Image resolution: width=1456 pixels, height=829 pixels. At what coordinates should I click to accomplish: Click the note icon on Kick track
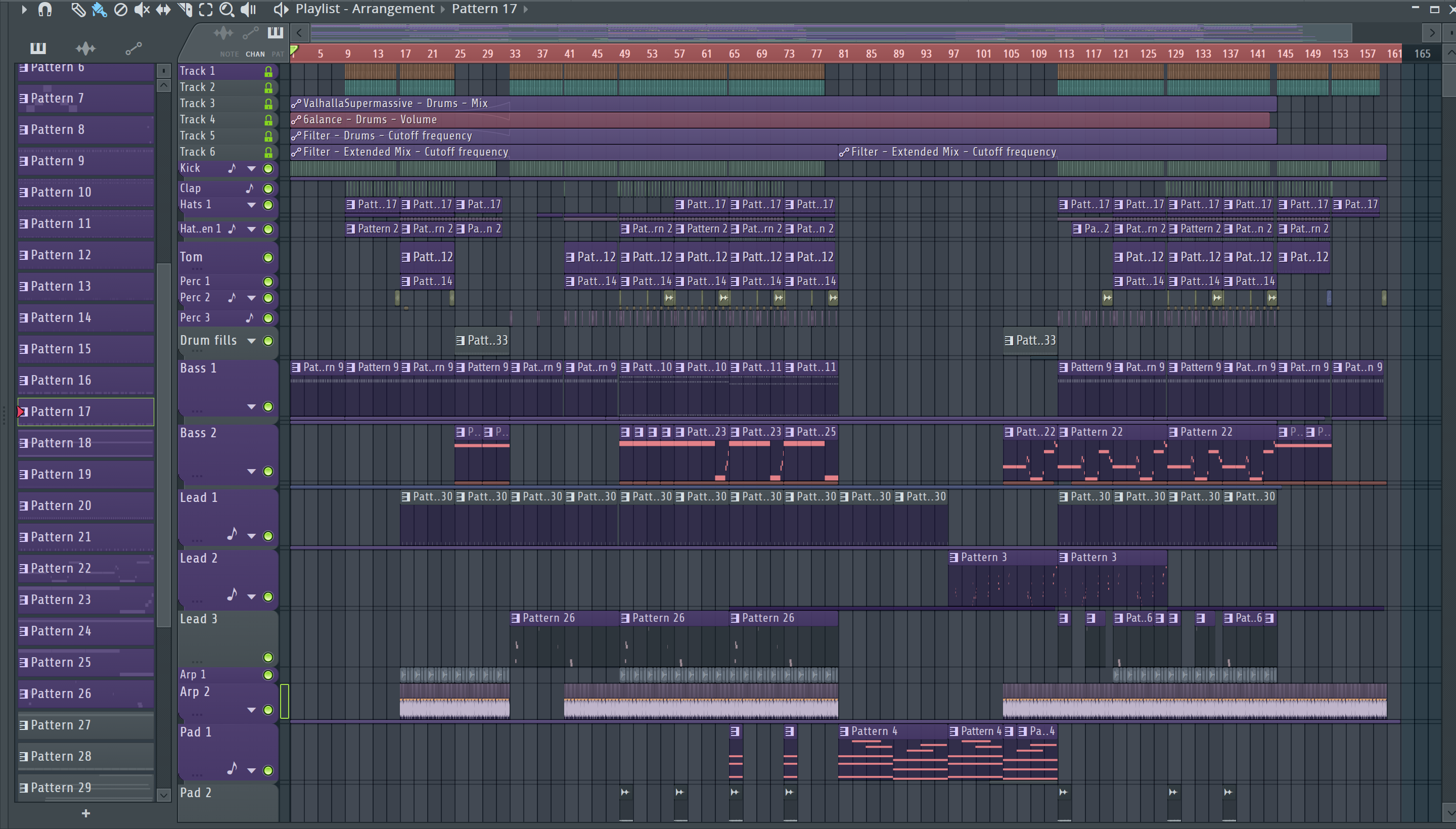pos(232,168)
